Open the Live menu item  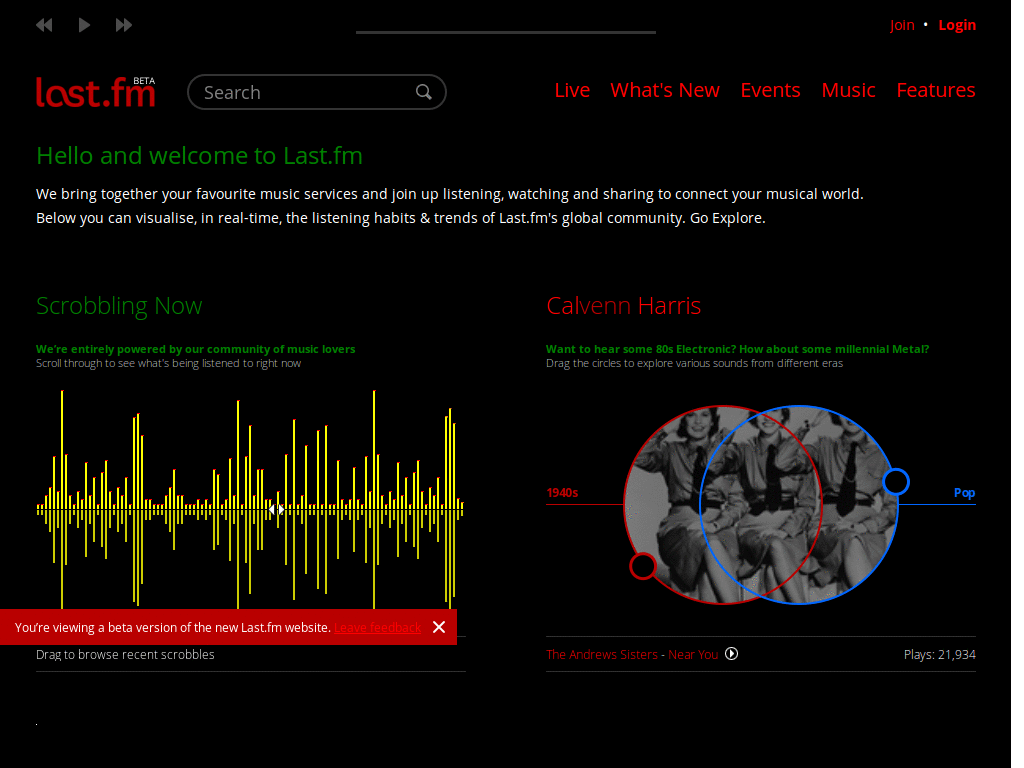point(572,90)
